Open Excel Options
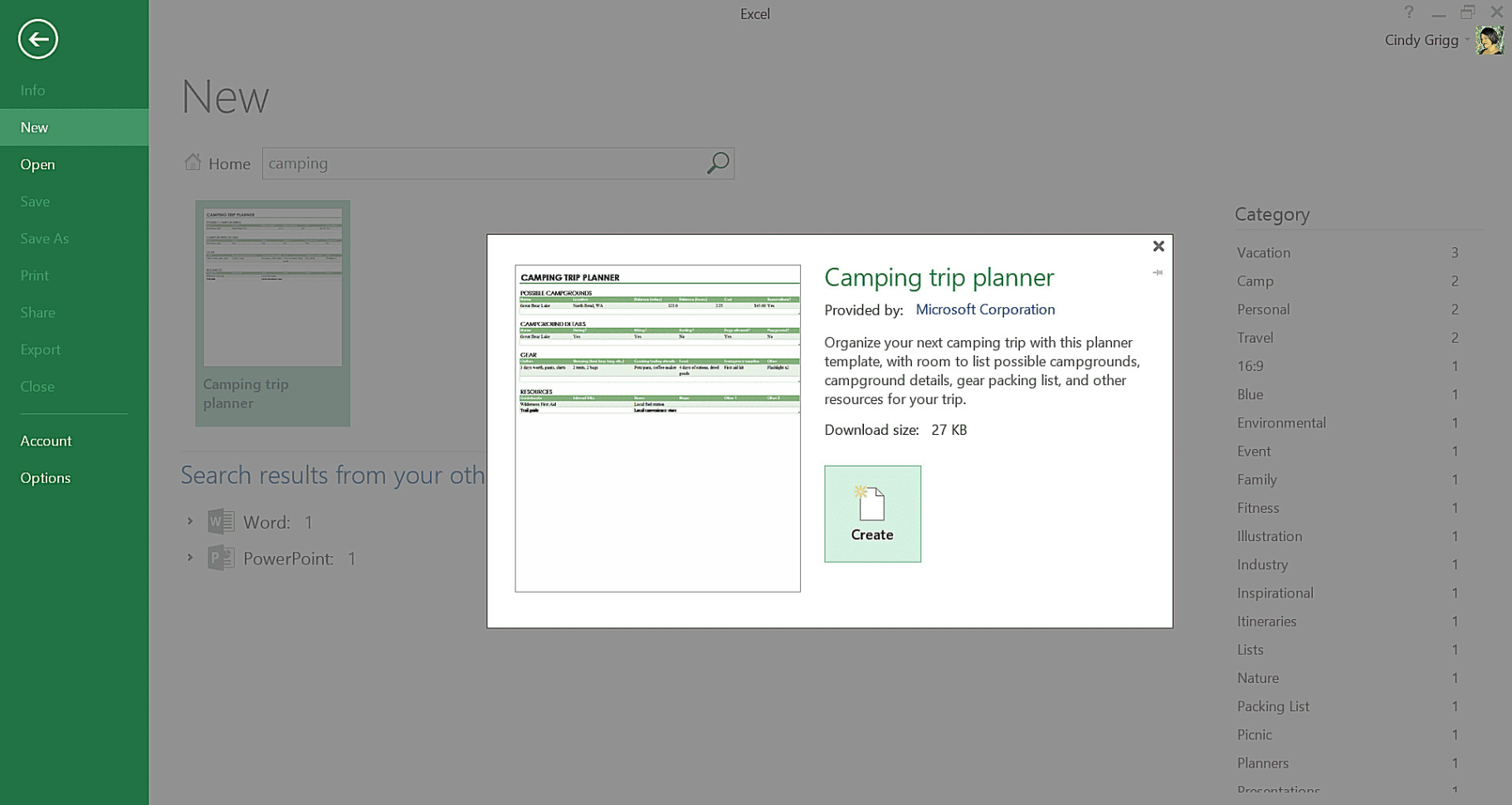The image size is (1512, 805). (75, 478)
